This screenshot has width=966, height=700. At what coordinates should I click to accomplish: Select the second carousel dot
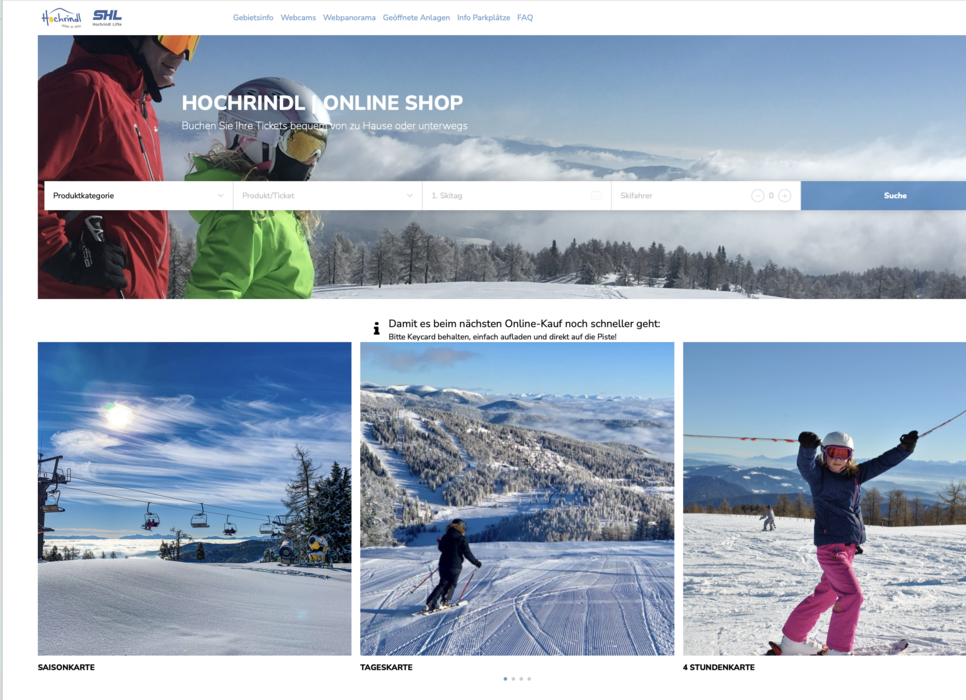(513, 678)
